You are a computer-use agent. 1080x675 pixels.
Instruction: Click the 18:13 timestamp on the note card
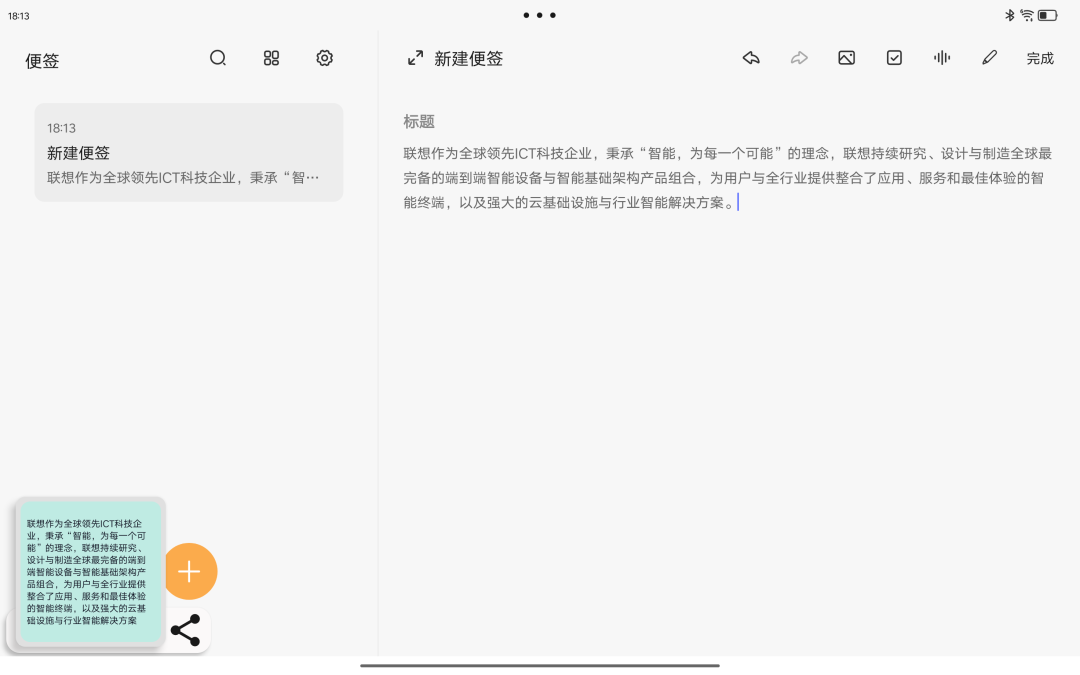point(61,128)
